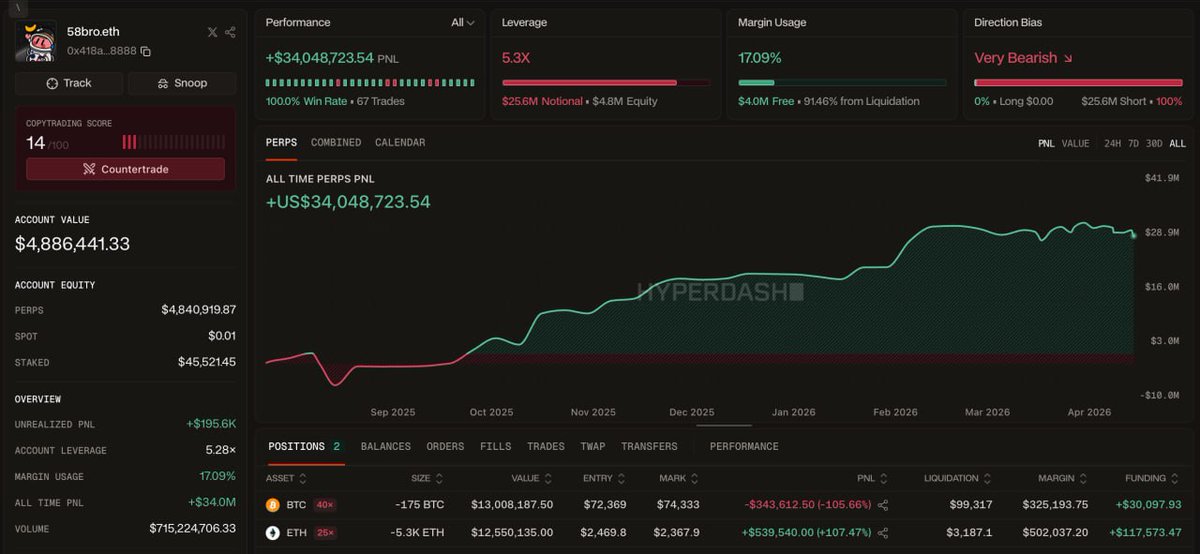The image size is (1200, 554).
Task: Open the TWAP tab
Action: click(593, 447)
